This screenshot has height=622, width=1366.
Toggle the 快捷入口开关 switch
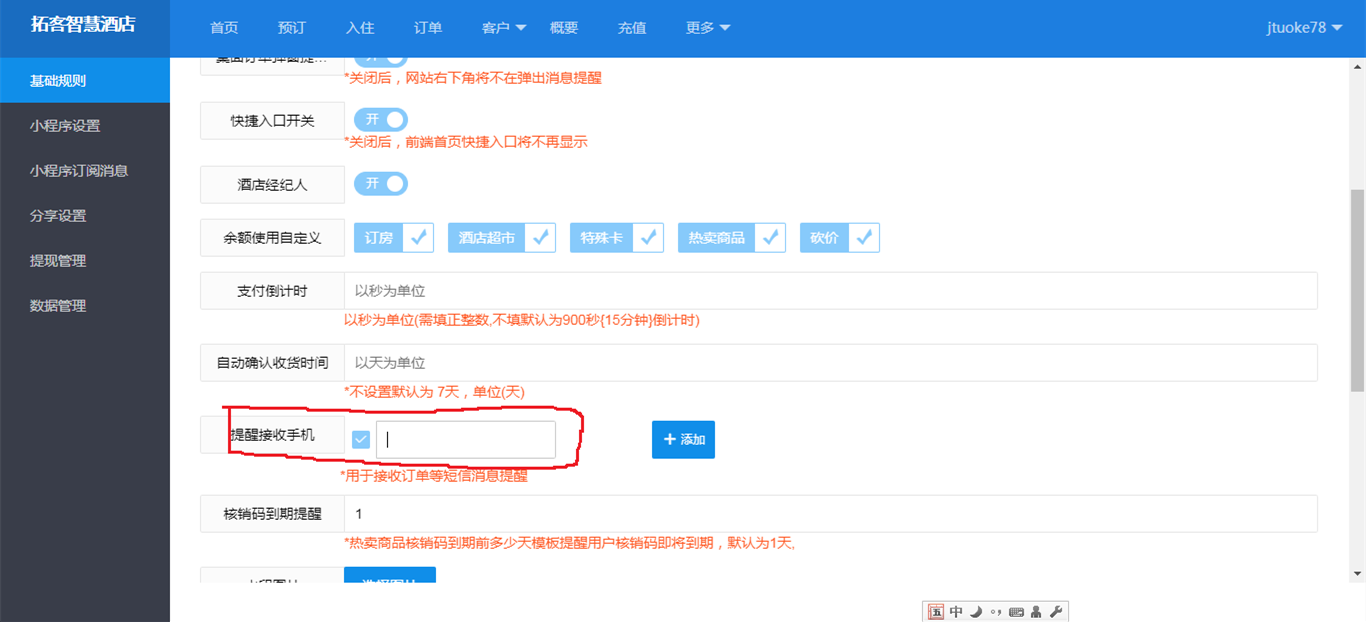(381, 120)
